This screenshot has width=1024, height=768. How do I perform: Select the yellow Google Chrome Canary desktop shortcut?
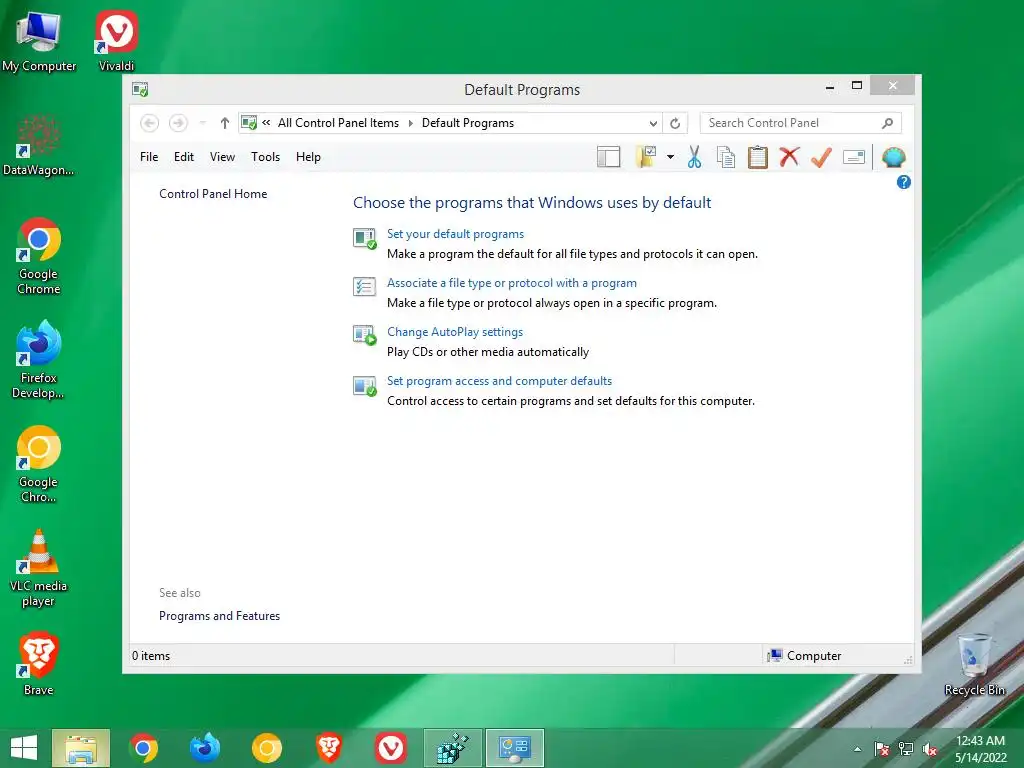[x=39, y=464]
